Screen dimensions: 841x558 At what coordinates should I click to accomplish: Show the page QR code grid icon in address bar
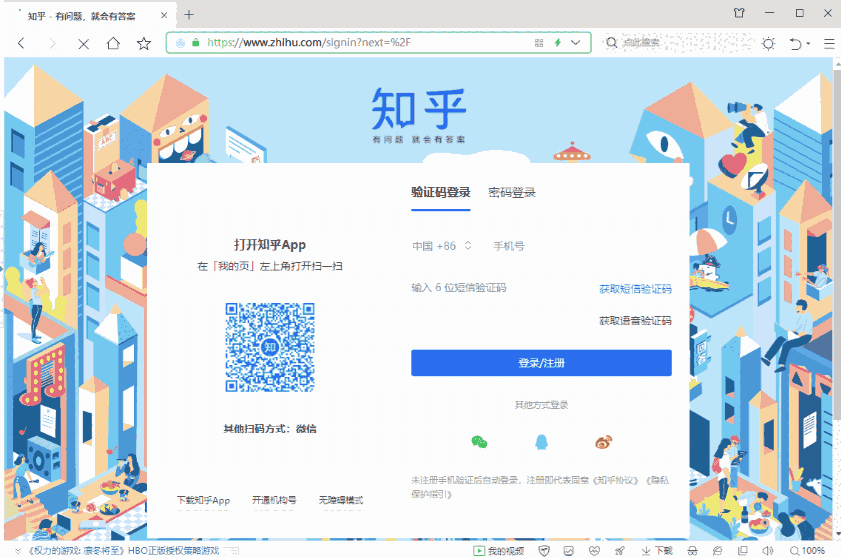click(539, 43)
